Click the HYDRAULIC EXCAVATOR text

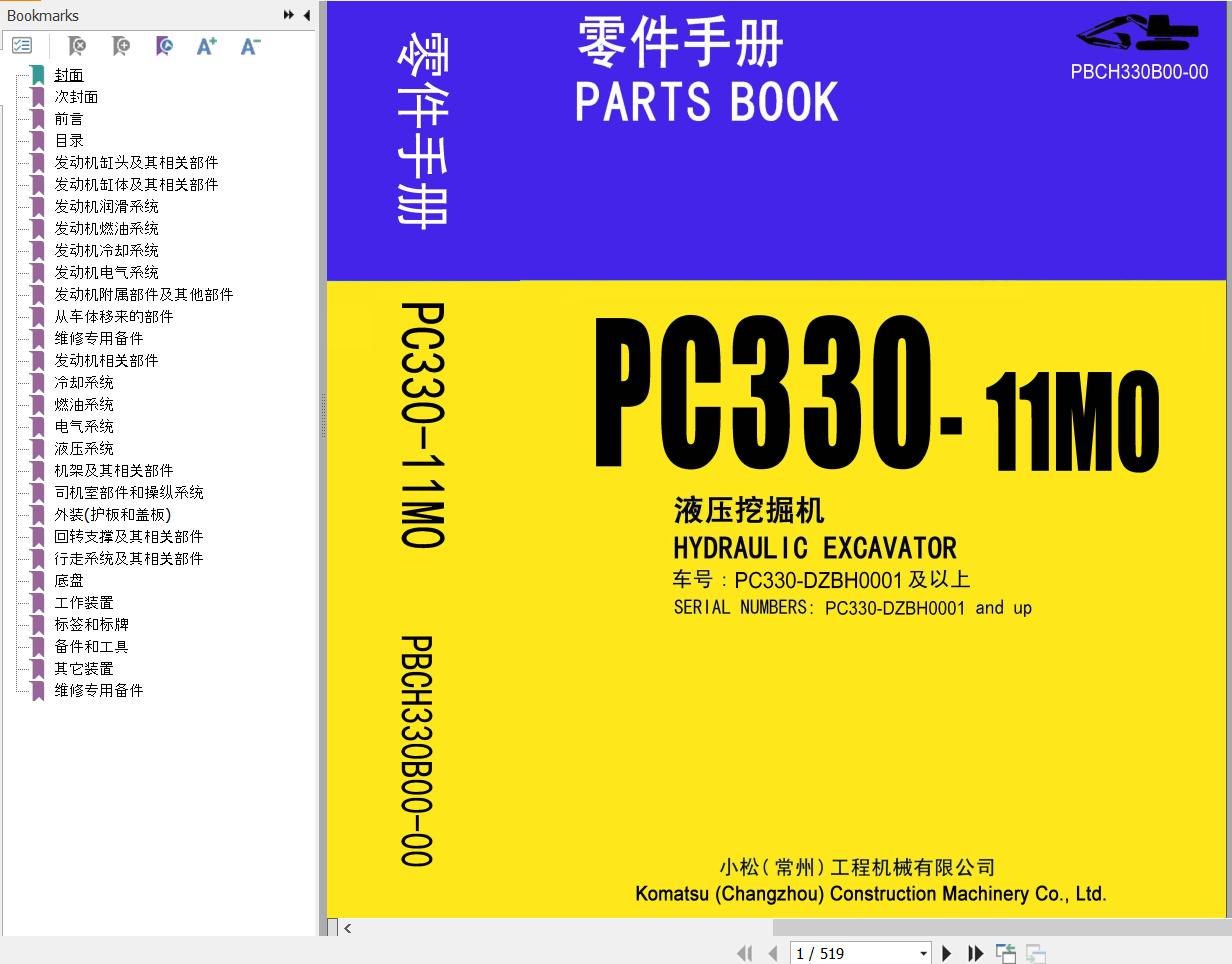pos(815,548)
